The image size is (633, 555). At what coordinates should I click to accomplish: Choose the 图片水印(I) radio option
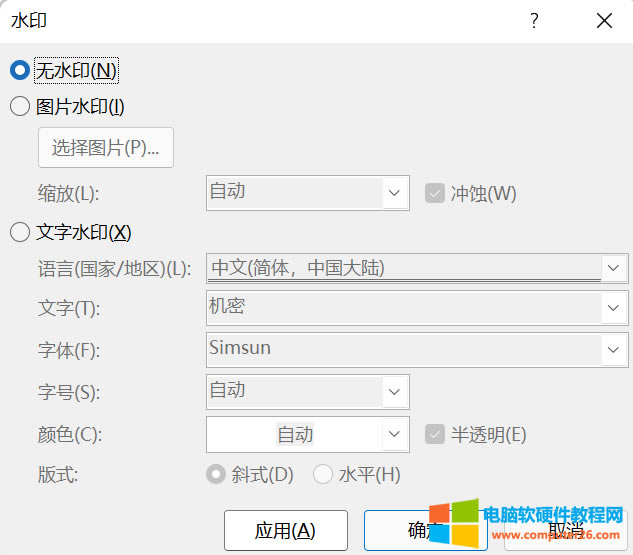pos(19,107)
